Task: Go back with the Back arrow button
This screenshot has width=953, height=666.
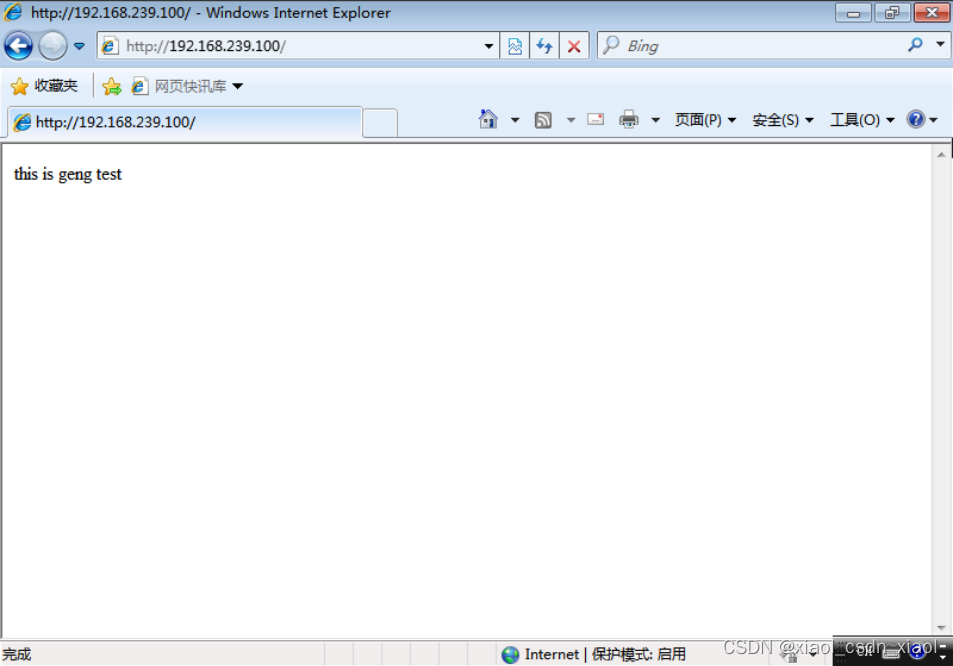Action: (18, 46)
